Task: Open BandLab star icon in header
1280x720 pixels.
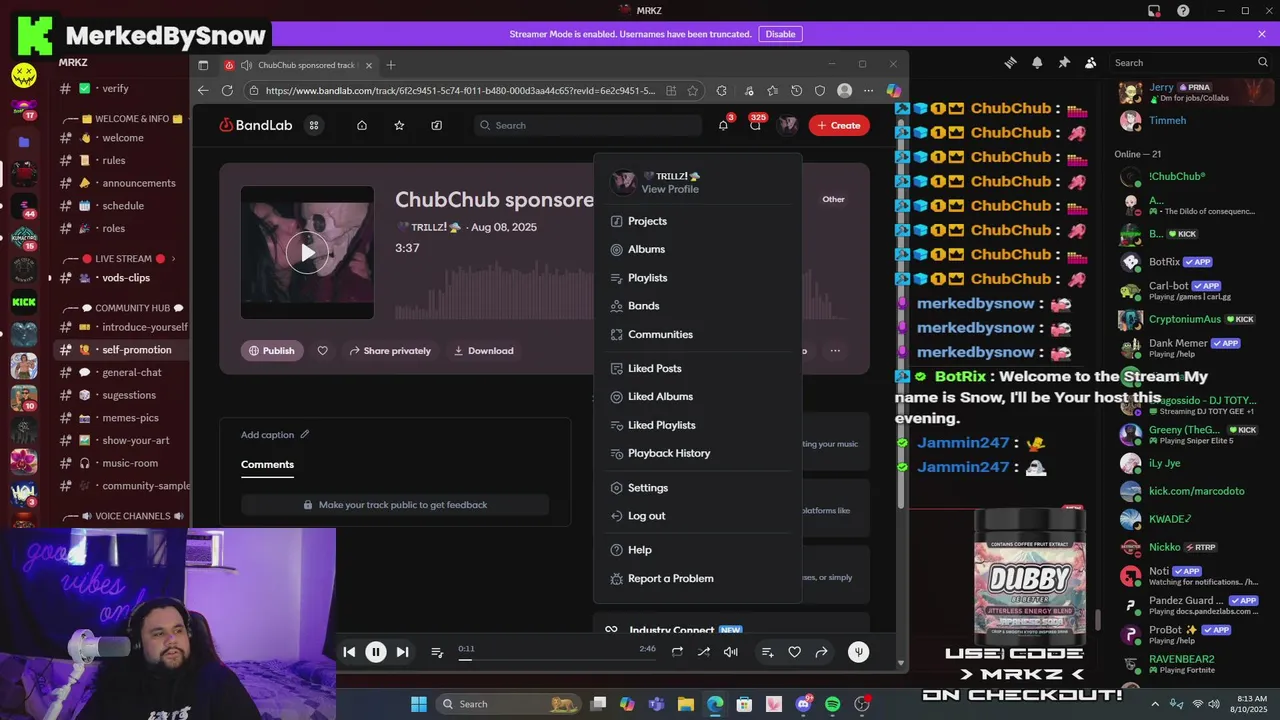Action: tap(399, 125)
